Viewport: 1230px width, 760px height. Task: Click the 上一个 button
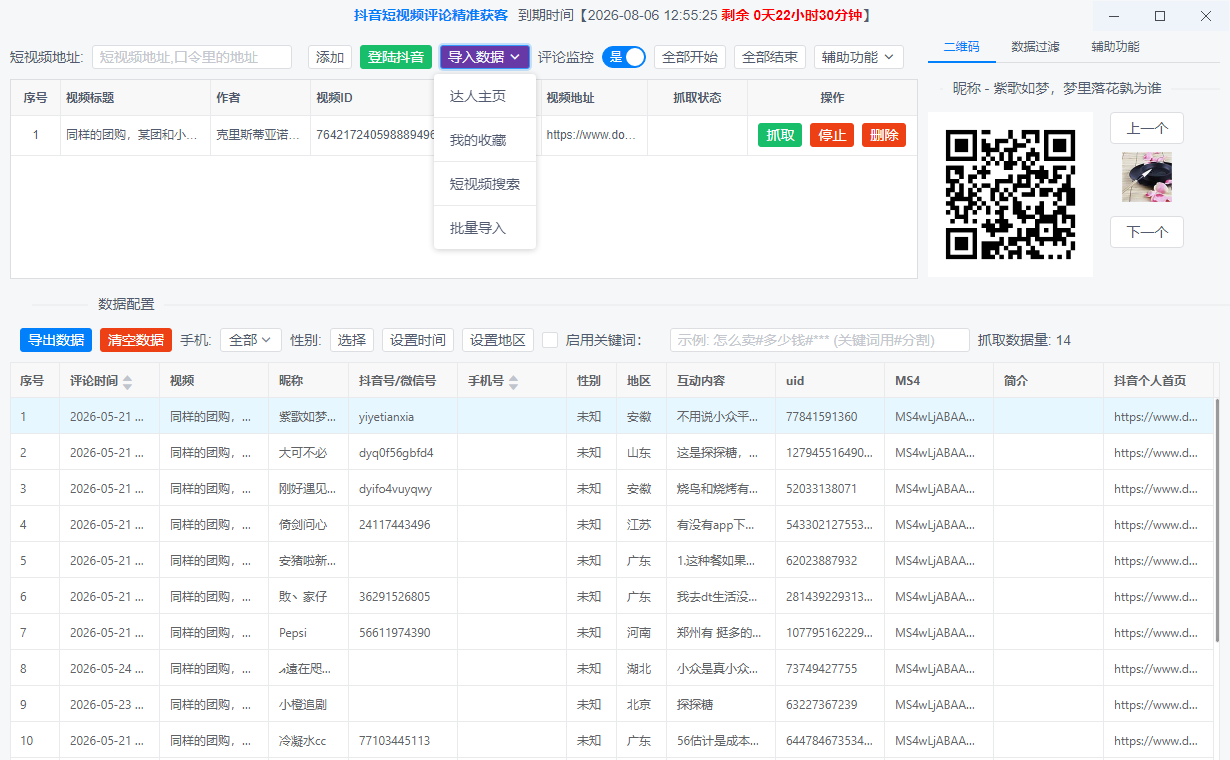coord(1147,128)
